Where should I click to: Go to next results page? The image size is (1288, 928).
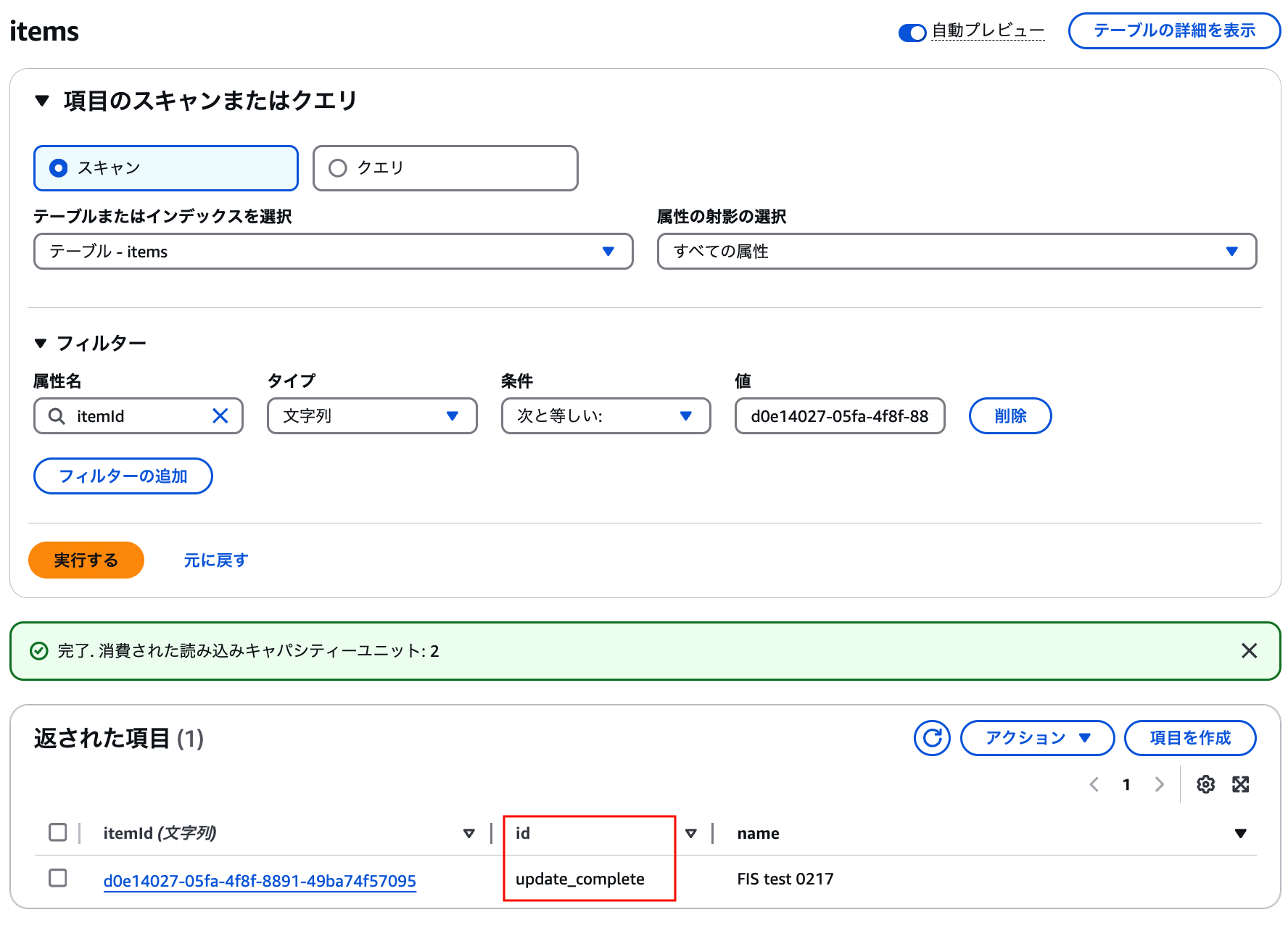point(1159,784)
